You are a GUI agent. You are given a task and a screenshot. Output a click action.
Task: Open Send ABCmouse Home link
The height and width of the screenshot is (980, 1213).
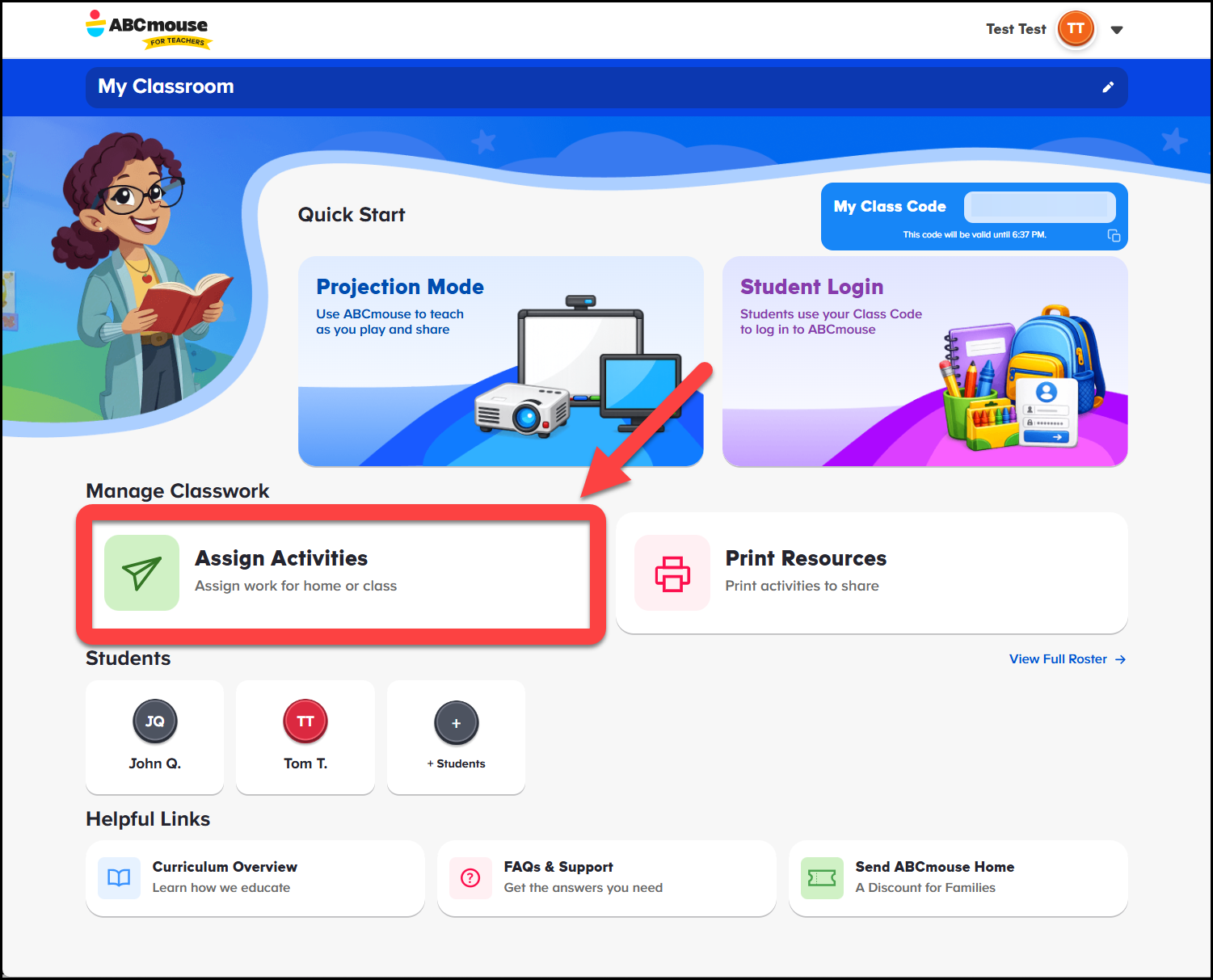pyautogui.click(x=935, y=867)
